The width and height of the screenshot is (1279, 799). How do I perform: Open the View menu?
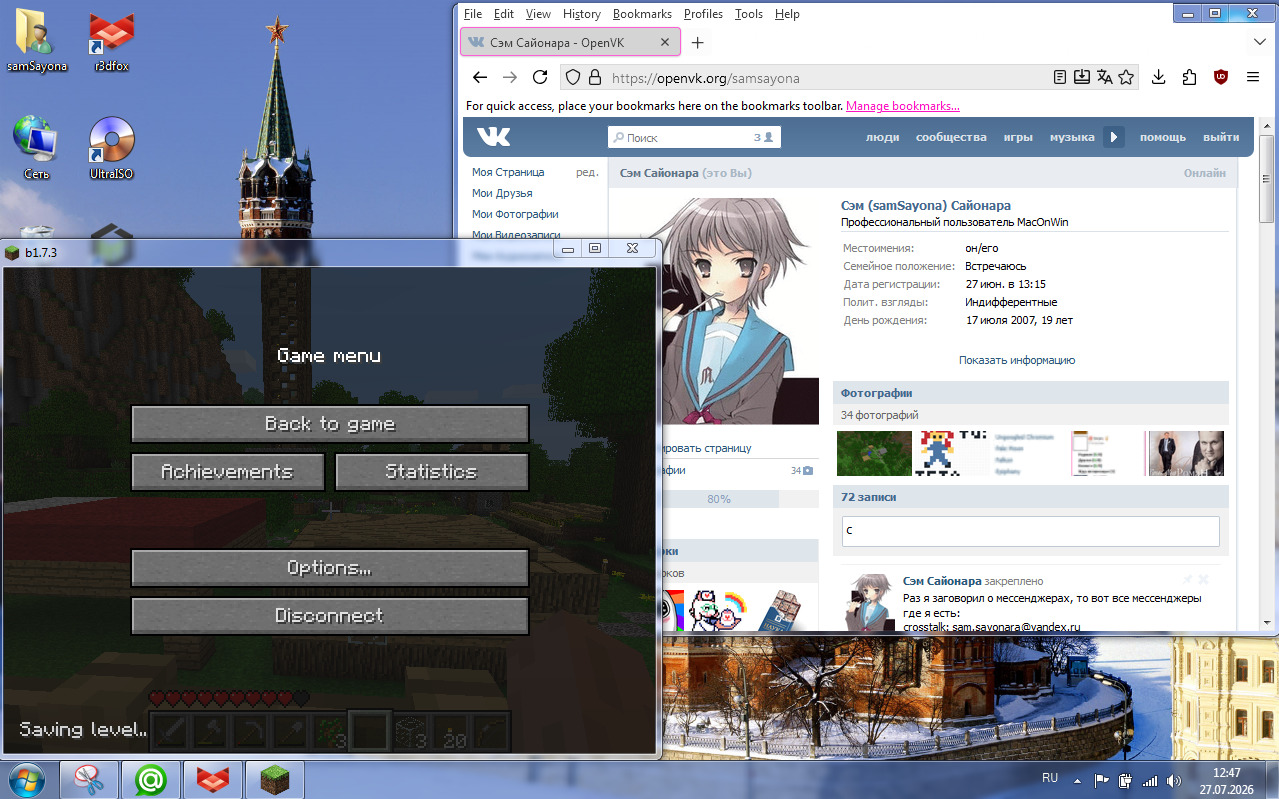538,14
